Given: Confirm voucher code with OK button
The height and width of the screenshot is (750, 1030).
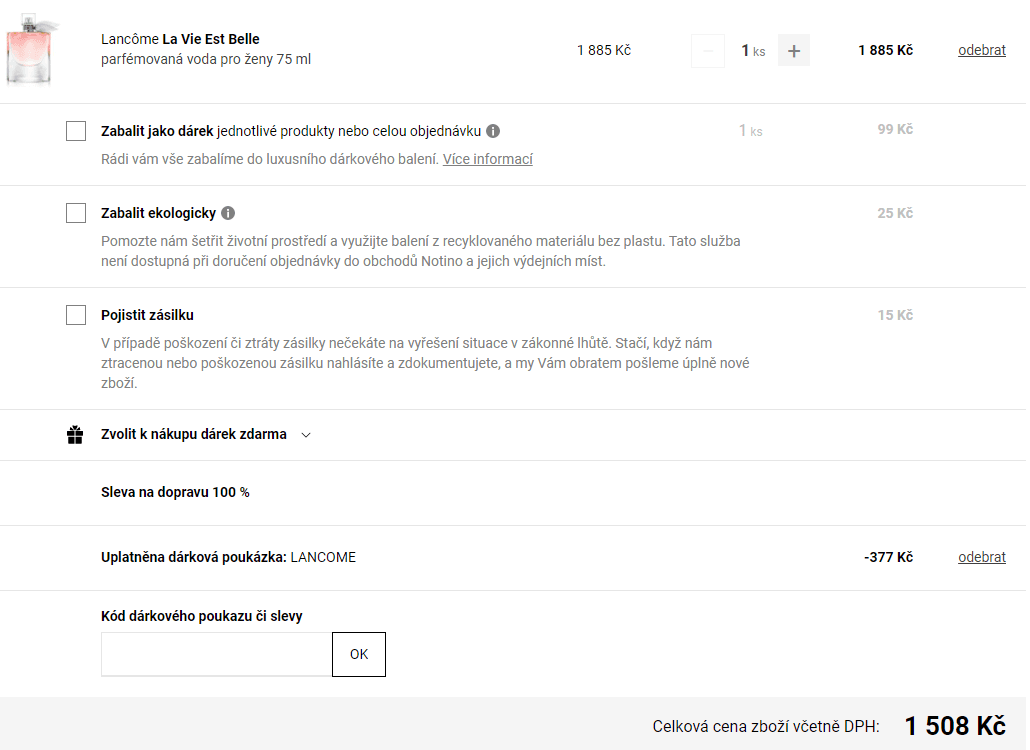Looking at the screenshot, I should [359, 654].
